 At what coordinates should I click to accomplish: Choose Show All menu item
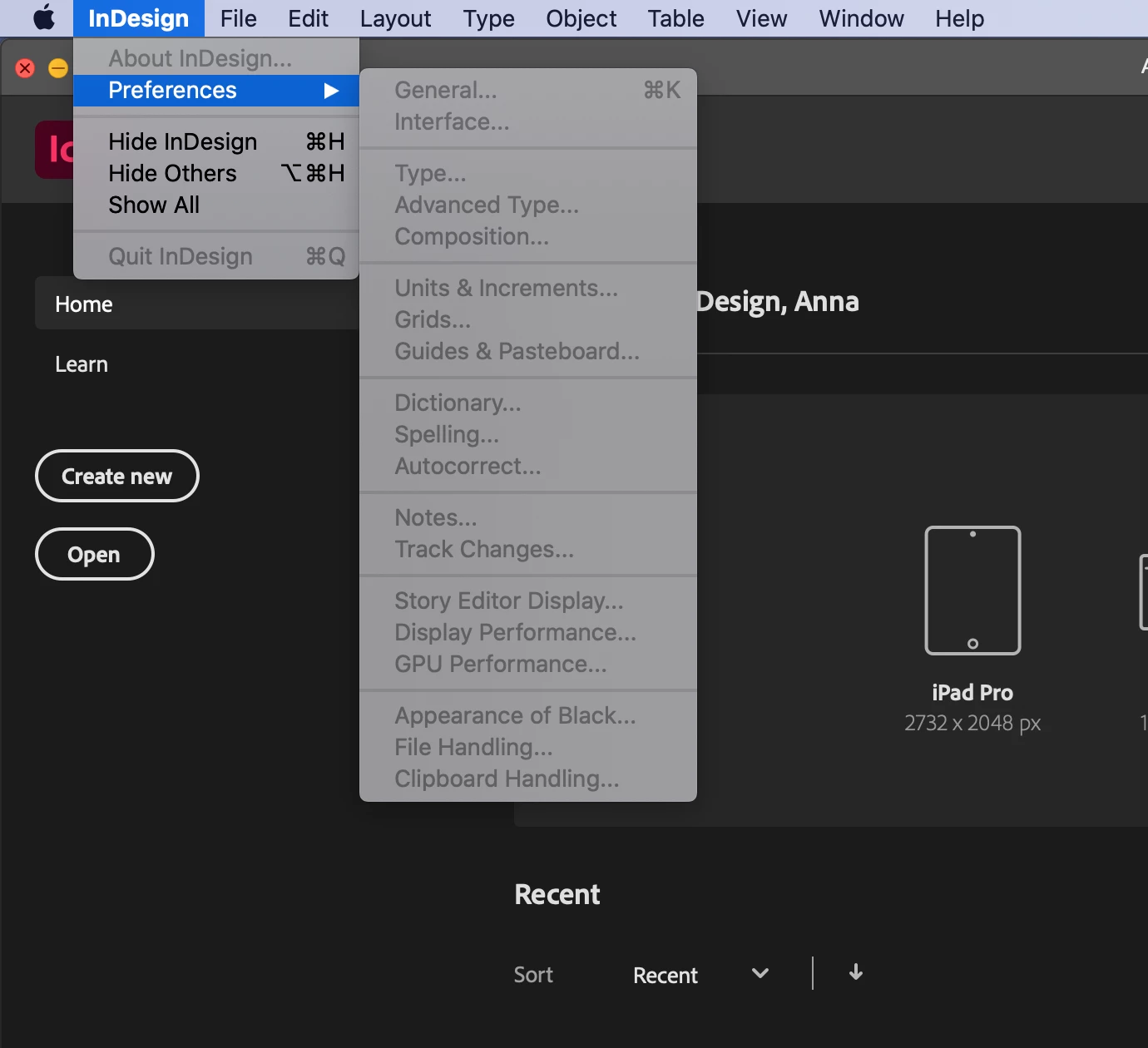[x=216, y=205]
